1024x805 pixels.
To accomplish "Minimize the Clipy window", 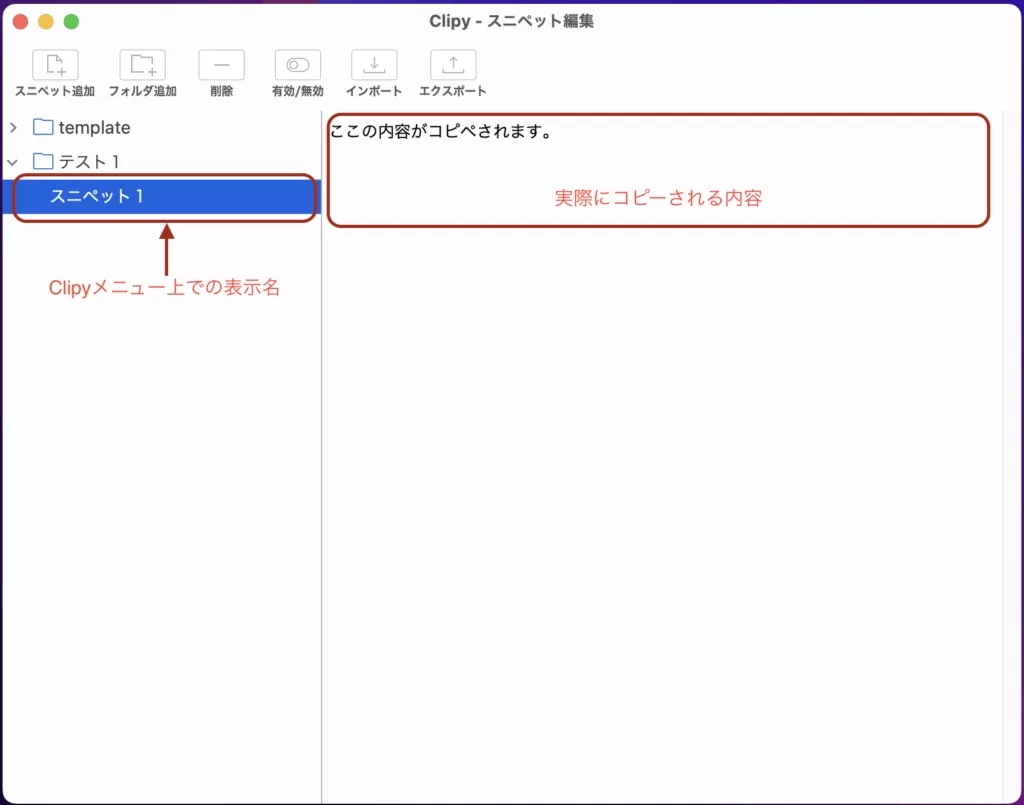I will coord(46,22).
